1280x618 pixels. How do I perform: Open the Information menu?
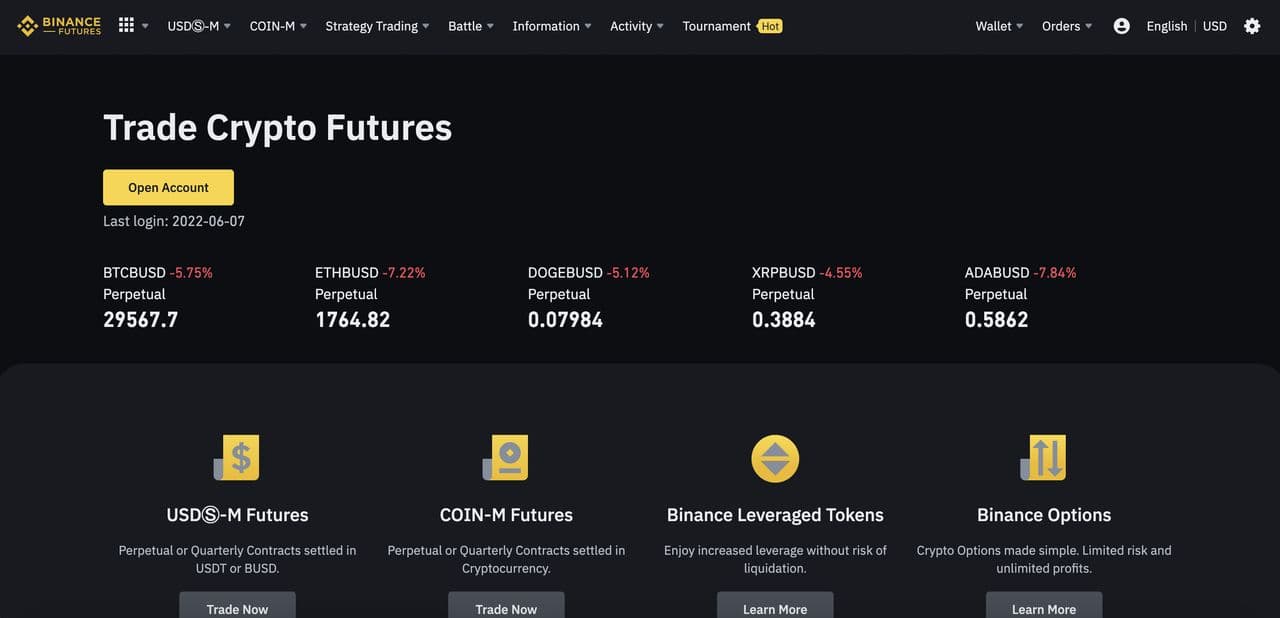(x=551, y=26)
